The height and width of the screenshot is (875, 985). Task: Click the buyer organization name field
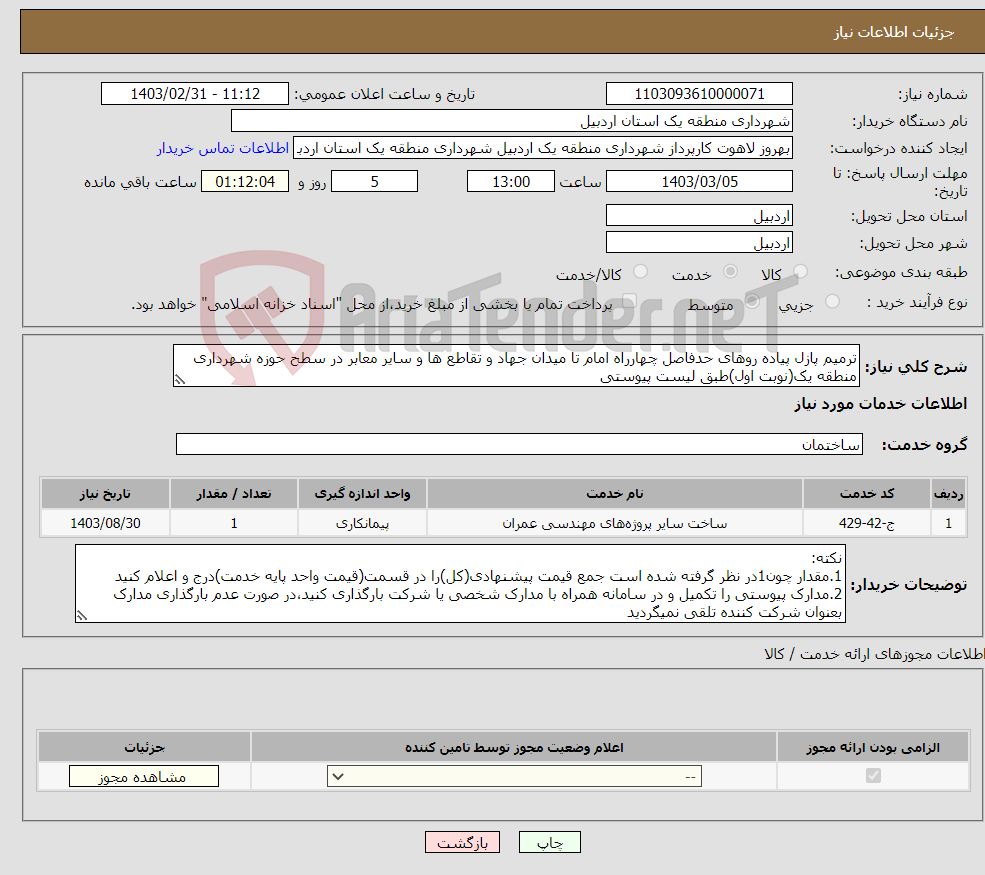(511, 121)
